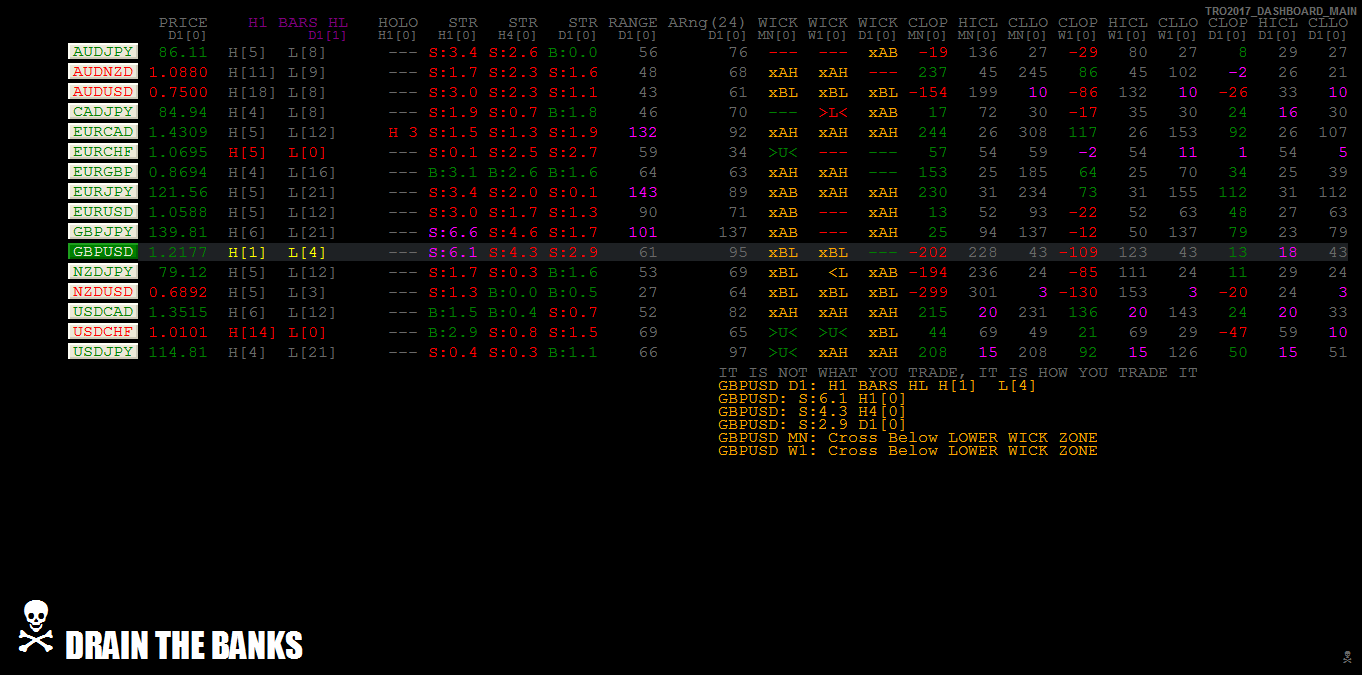Click the PRICE column header
The width and height of the screenshot is (1362, 675).
pos(183,22)
